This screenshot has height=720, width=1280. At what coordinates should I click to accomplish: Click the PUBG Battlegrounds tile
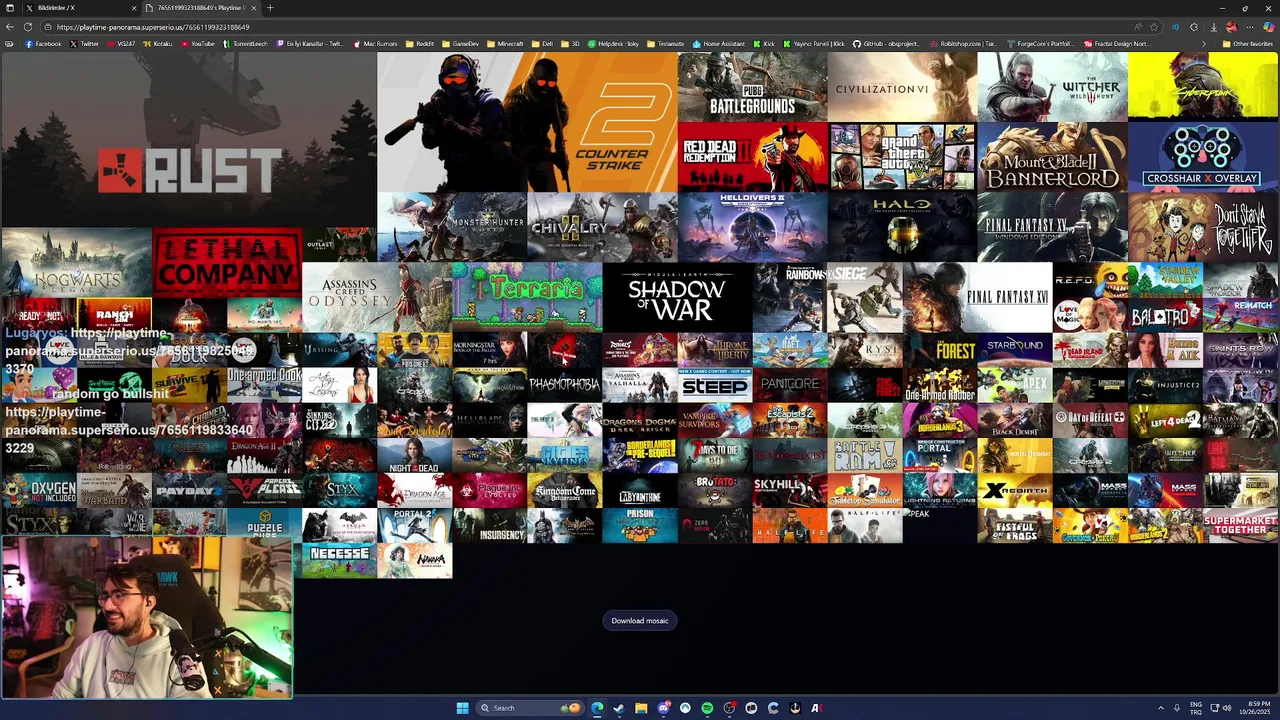coord(752,87)
